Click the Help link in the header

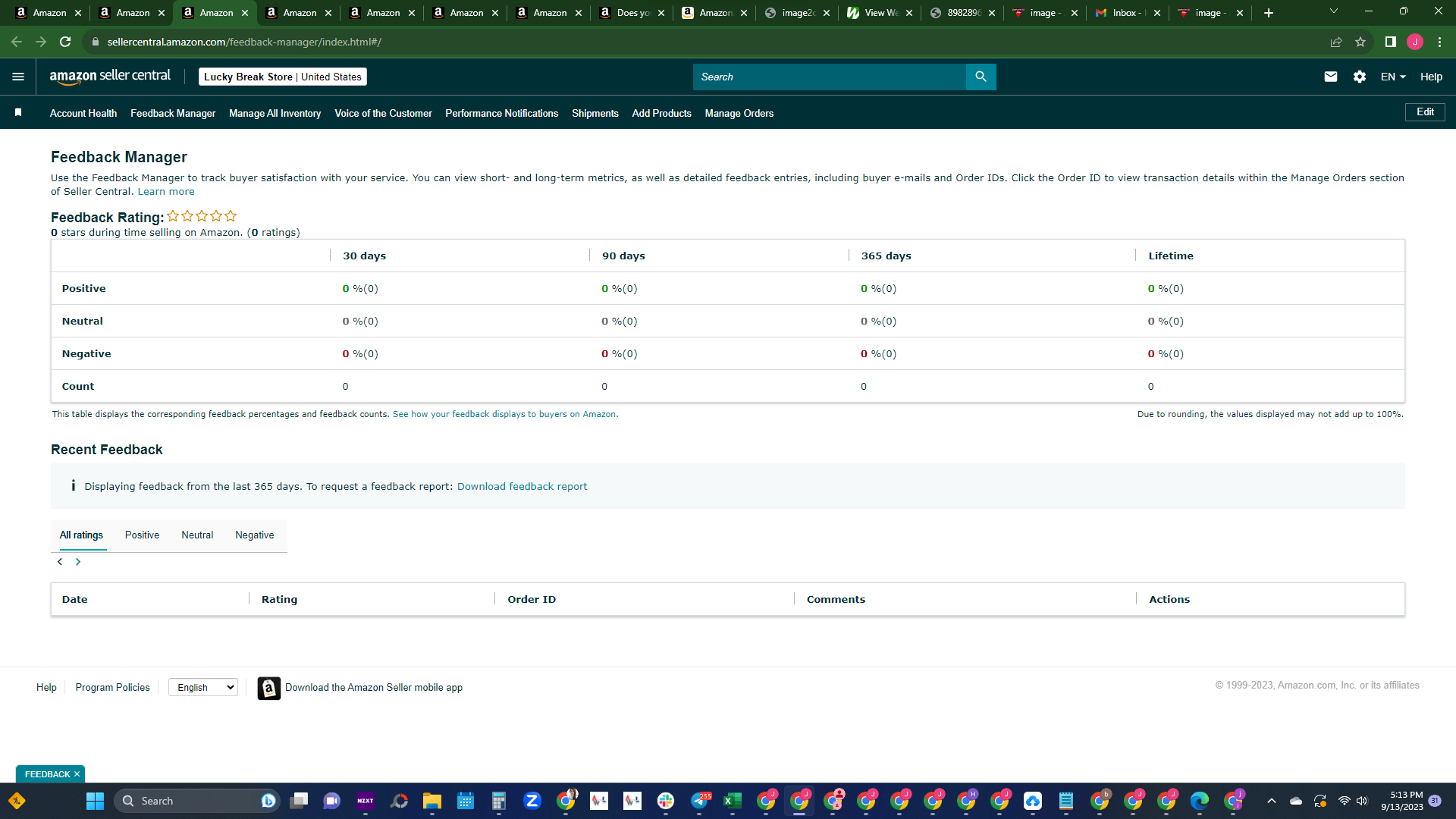click(1431, 77)
